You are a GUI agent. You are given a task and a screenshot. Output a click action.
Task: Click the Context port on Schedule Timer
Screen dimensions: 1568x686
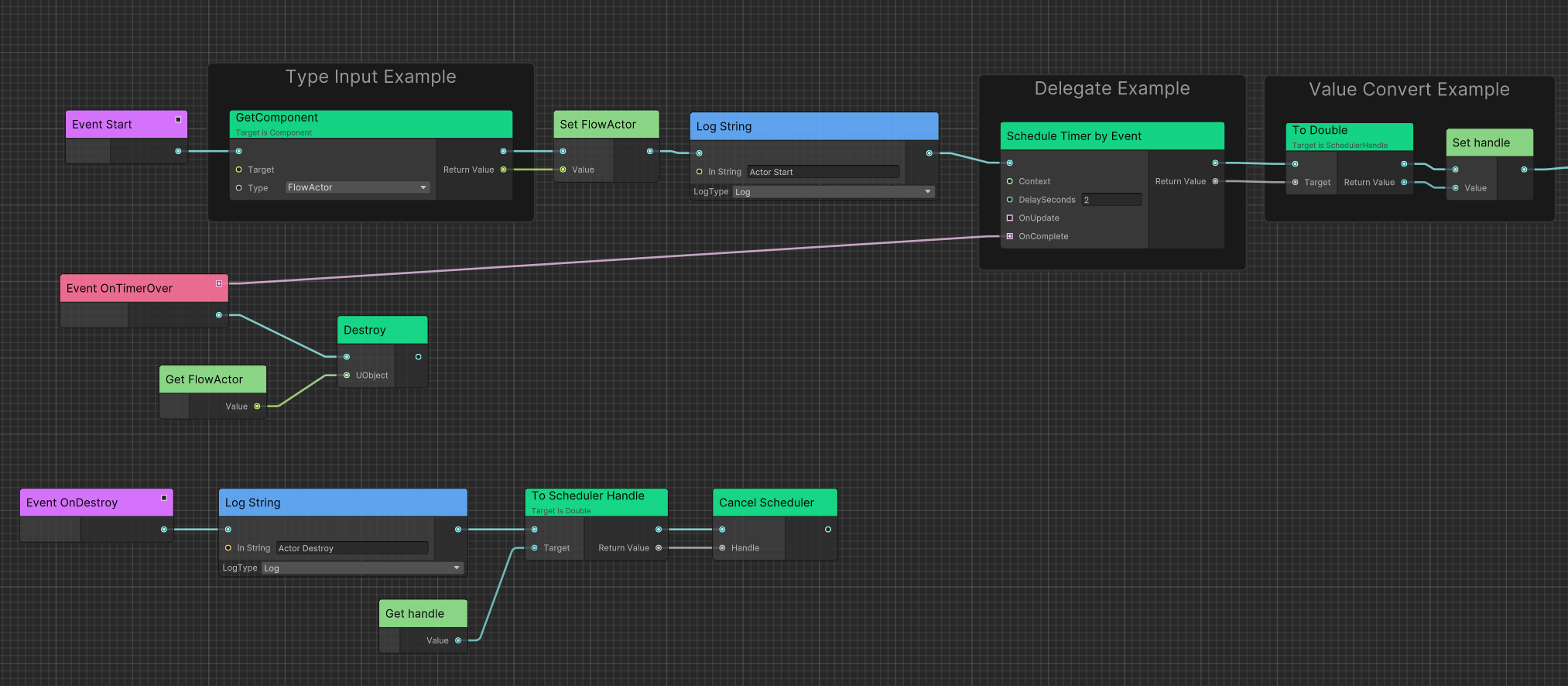pos(1009,181)
